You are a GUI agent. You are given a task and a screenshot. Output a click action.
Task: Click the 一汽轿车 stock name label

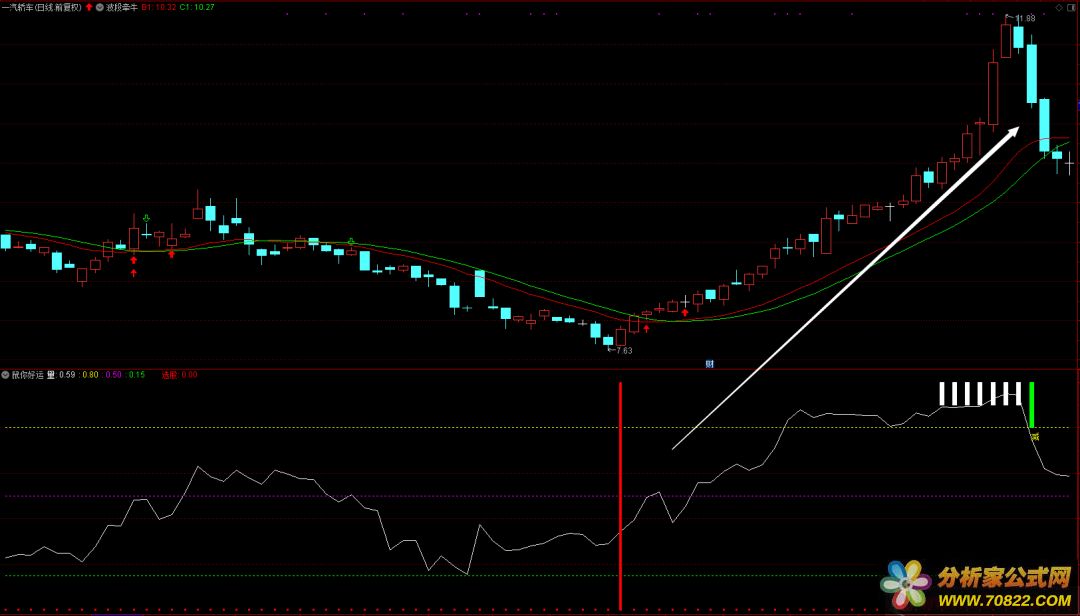[22, 7]
